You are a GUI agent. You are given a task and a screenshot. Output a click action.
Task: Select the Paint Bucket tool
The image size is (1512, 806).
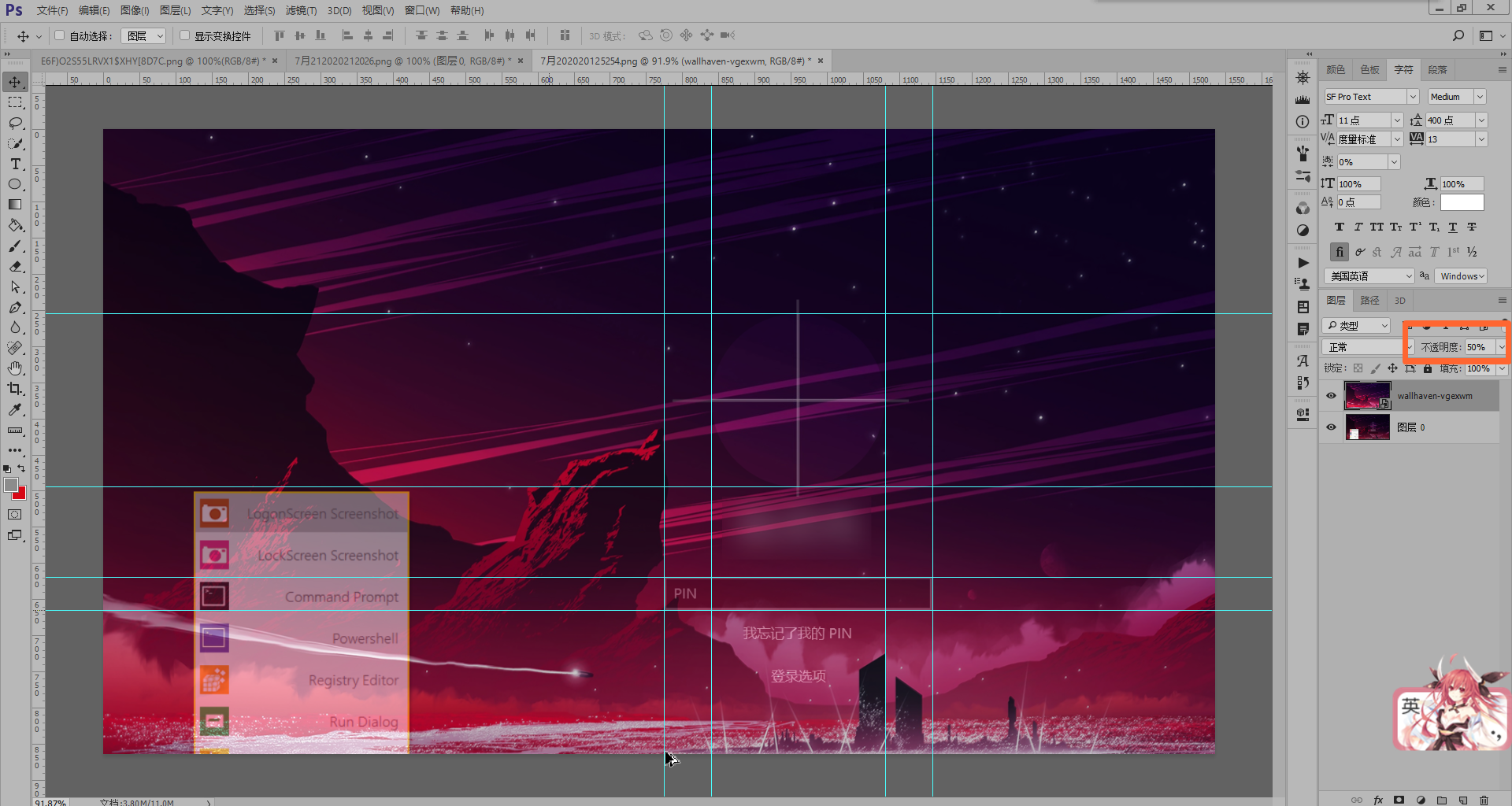pyautogui.click(x=15, y=225)
